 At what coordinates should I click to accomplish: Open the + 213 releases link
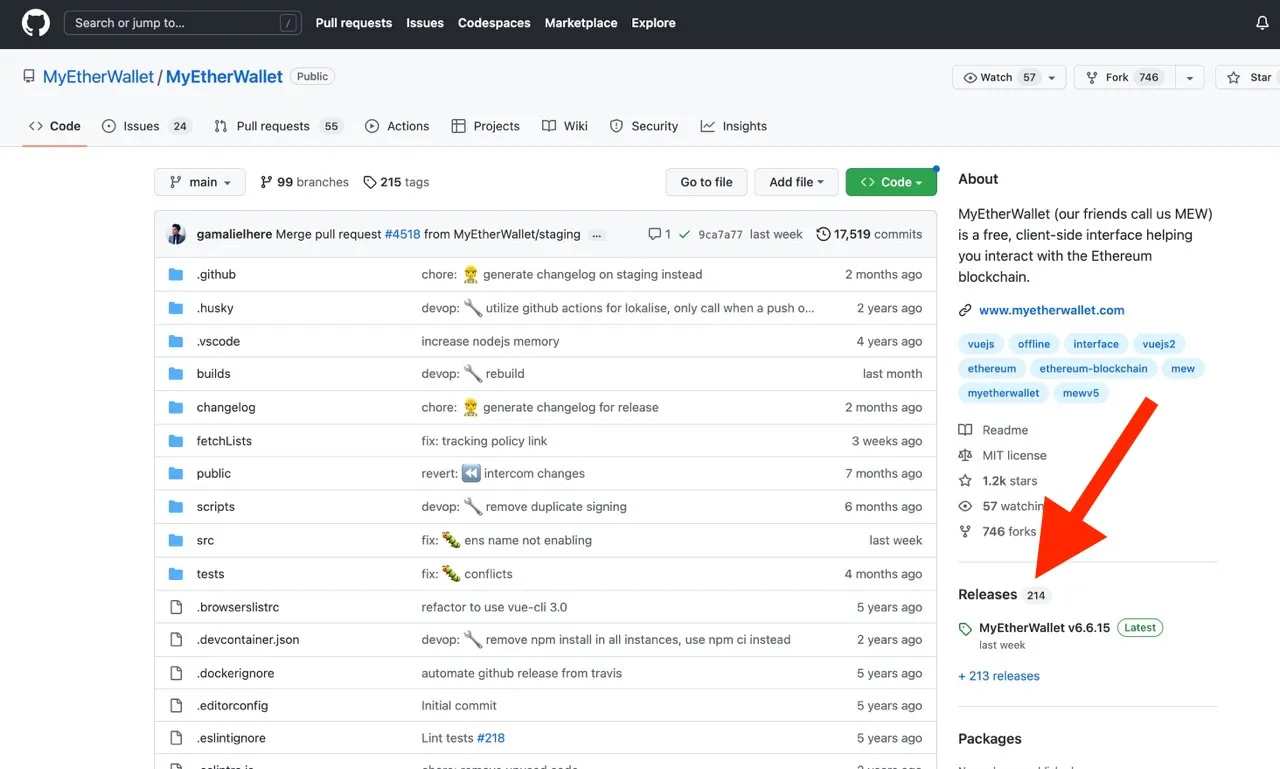point(999,676)
